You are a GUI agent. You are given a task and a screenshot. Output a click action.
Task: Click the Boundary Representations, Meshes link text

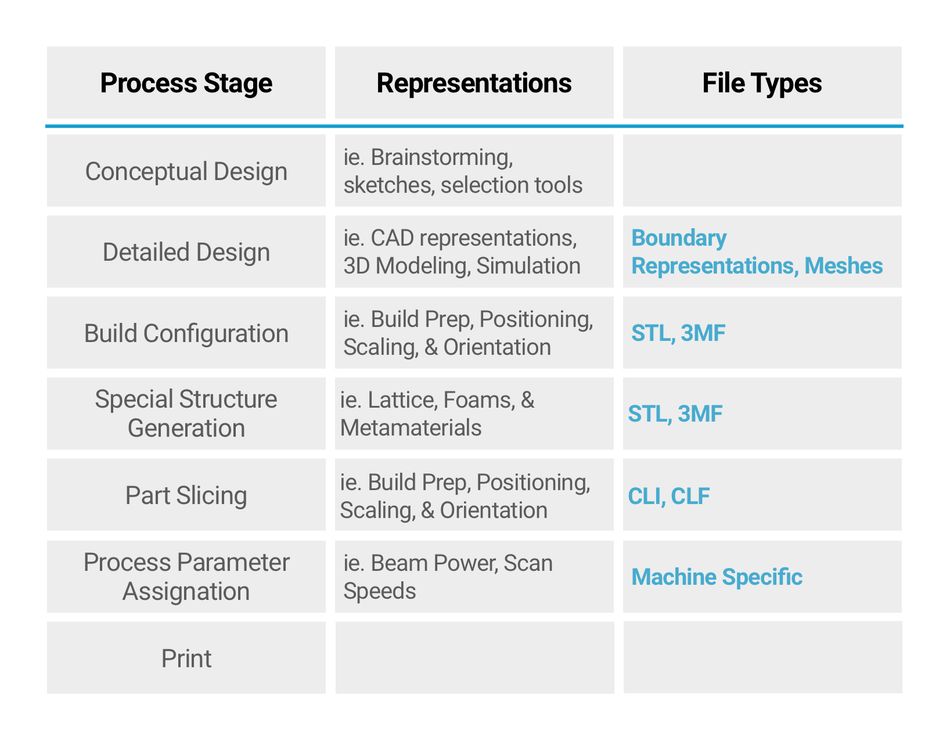[x=757, y=251]
